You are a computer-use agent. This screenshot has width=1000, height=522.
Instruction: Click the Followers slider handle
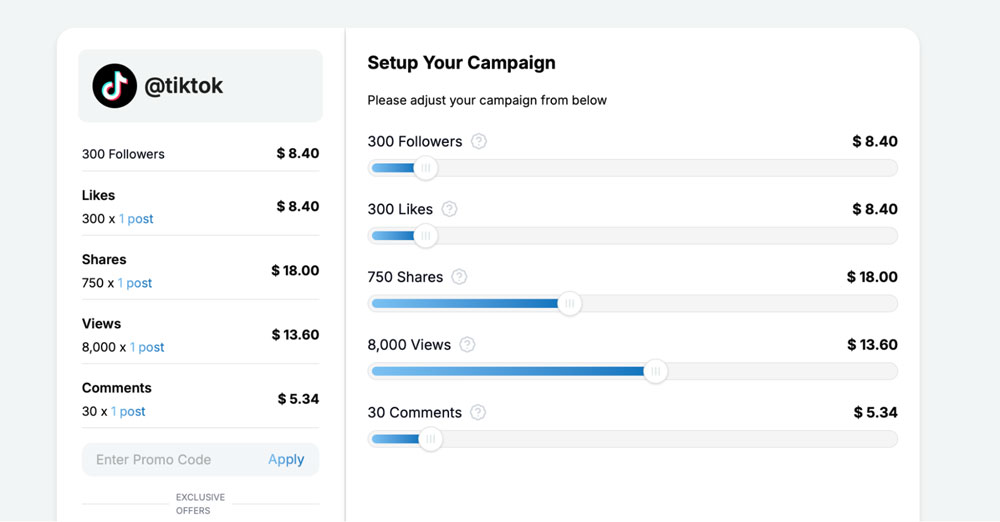pyautogui.click(x=426, y=168)
